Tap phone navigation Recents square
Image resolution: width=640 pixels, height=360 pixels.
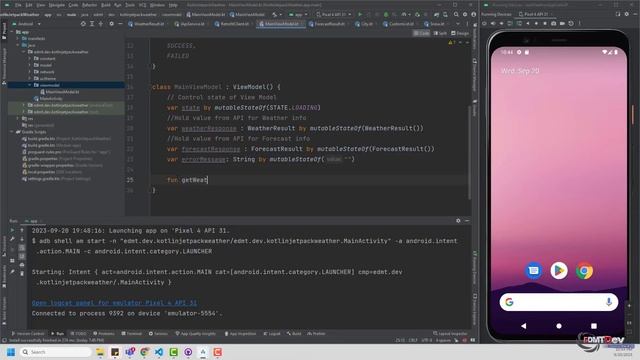(x=594, y=326)
